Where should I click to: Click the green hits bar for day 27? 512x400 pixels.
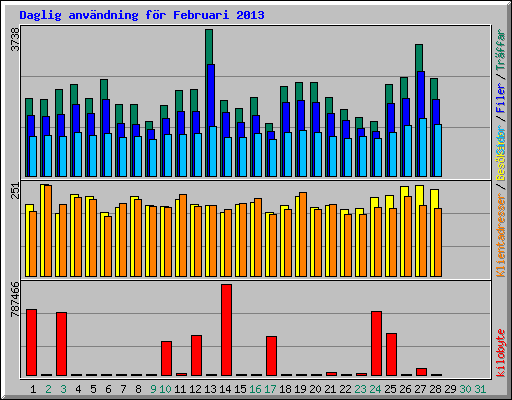click(x=419, y=58)
